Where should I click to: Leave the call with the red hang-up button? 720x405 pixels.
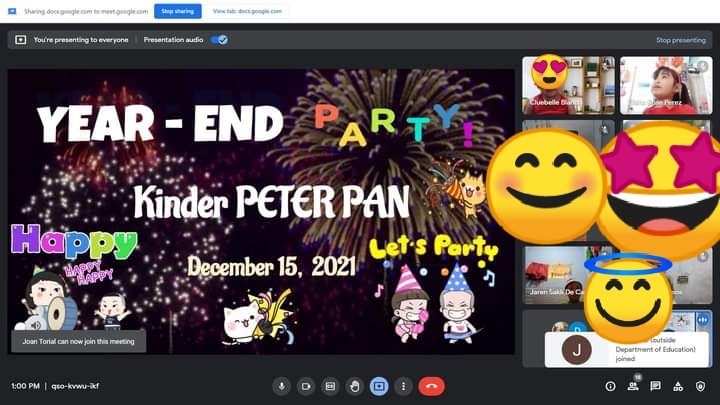click(431, 386)
